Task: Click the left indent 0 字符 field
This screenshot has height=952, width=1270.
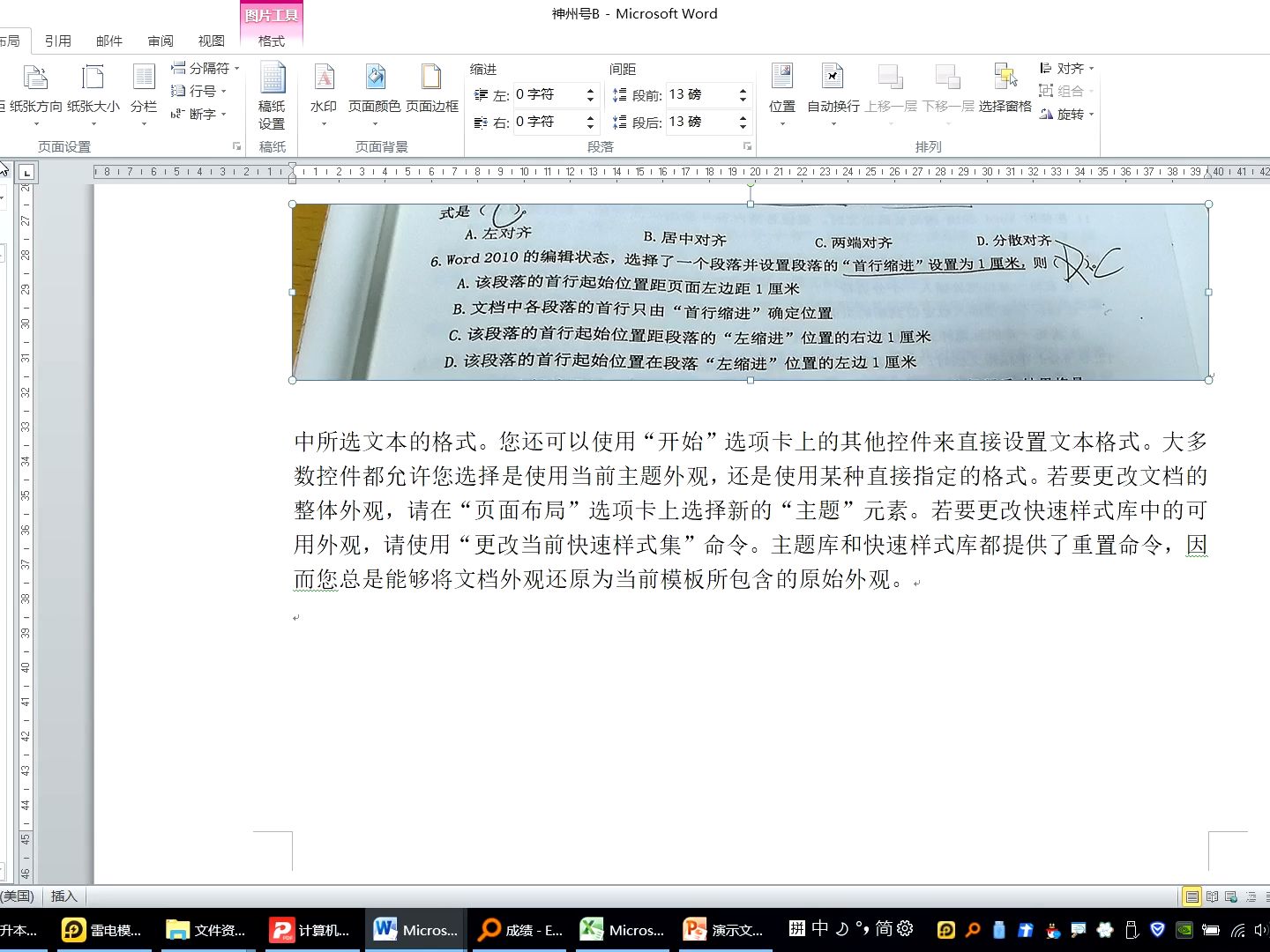Action: [x=548, y=94]
